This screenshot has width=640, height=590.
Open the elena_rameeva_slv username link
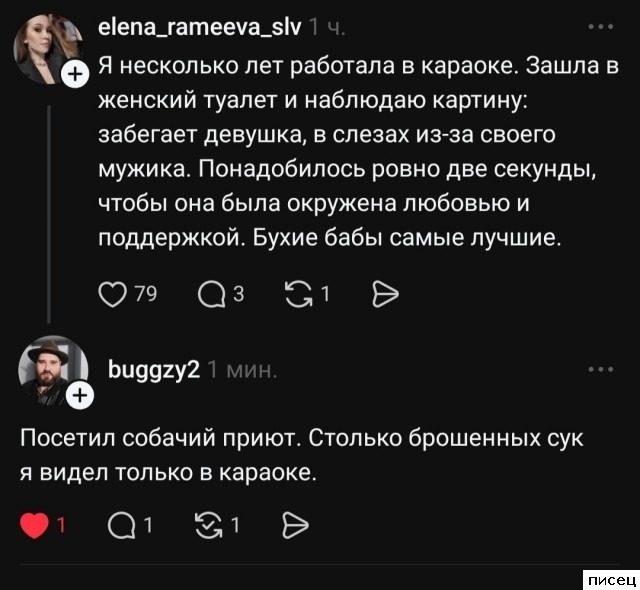click(x=201, y=27)
